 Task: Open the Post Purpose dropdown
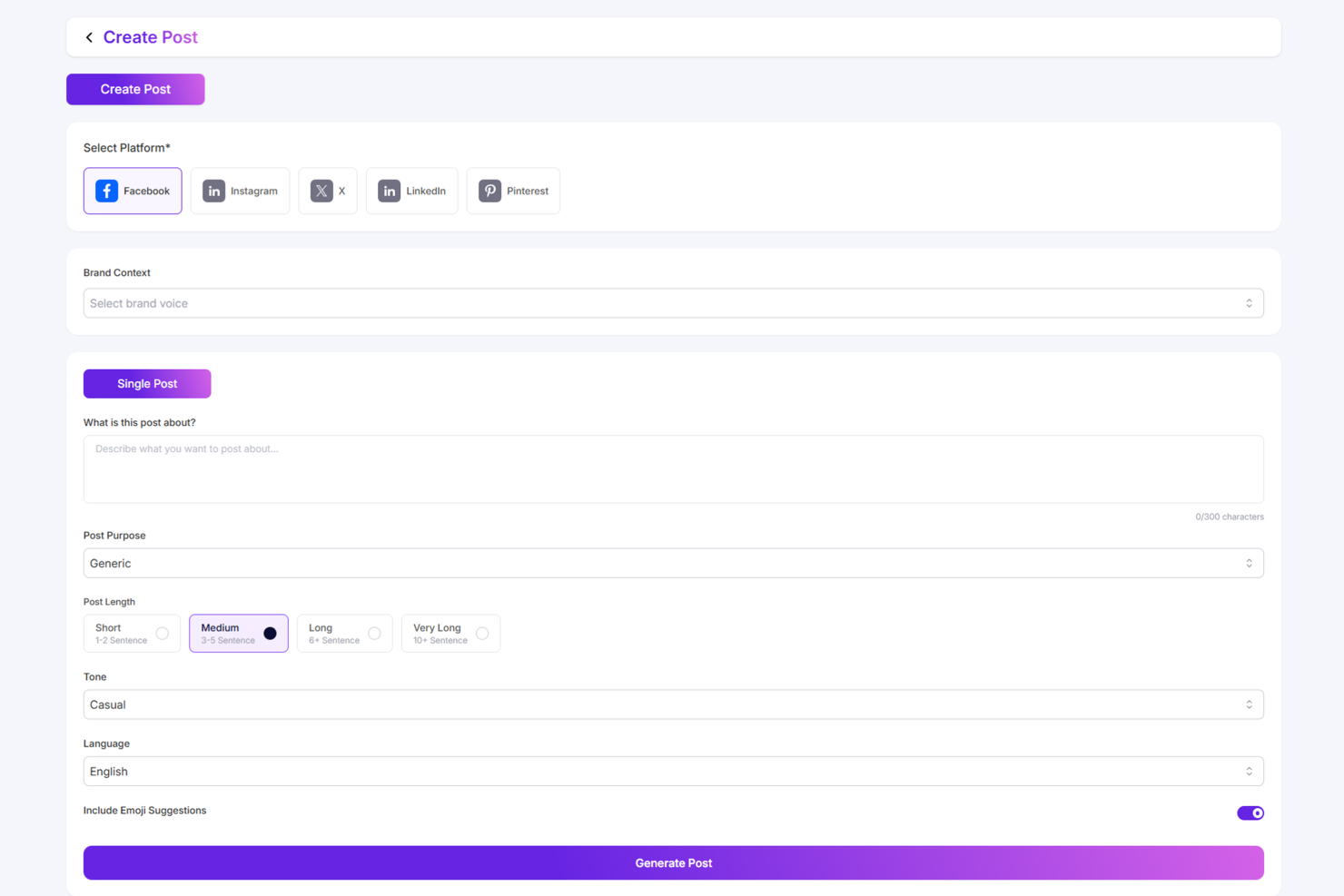pyautogui.click(x=673, y=563)
